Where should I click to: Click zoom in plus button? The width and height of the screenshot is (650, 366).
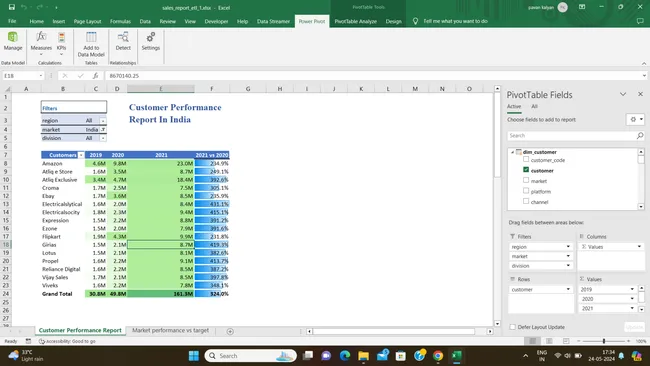628,341
